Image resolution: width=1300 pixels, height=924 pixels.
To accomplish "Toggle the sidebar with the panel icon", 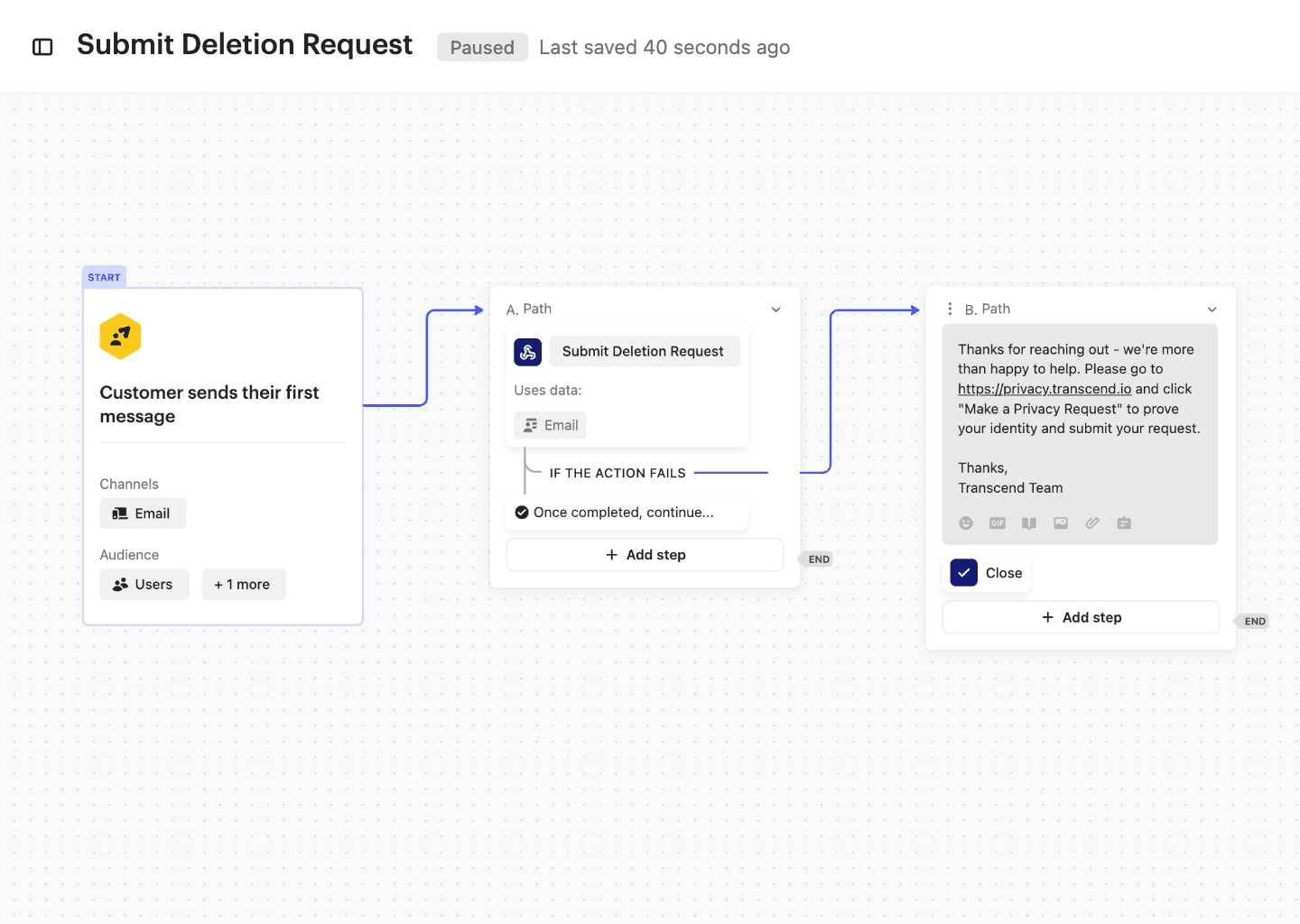I will [42, 46].
